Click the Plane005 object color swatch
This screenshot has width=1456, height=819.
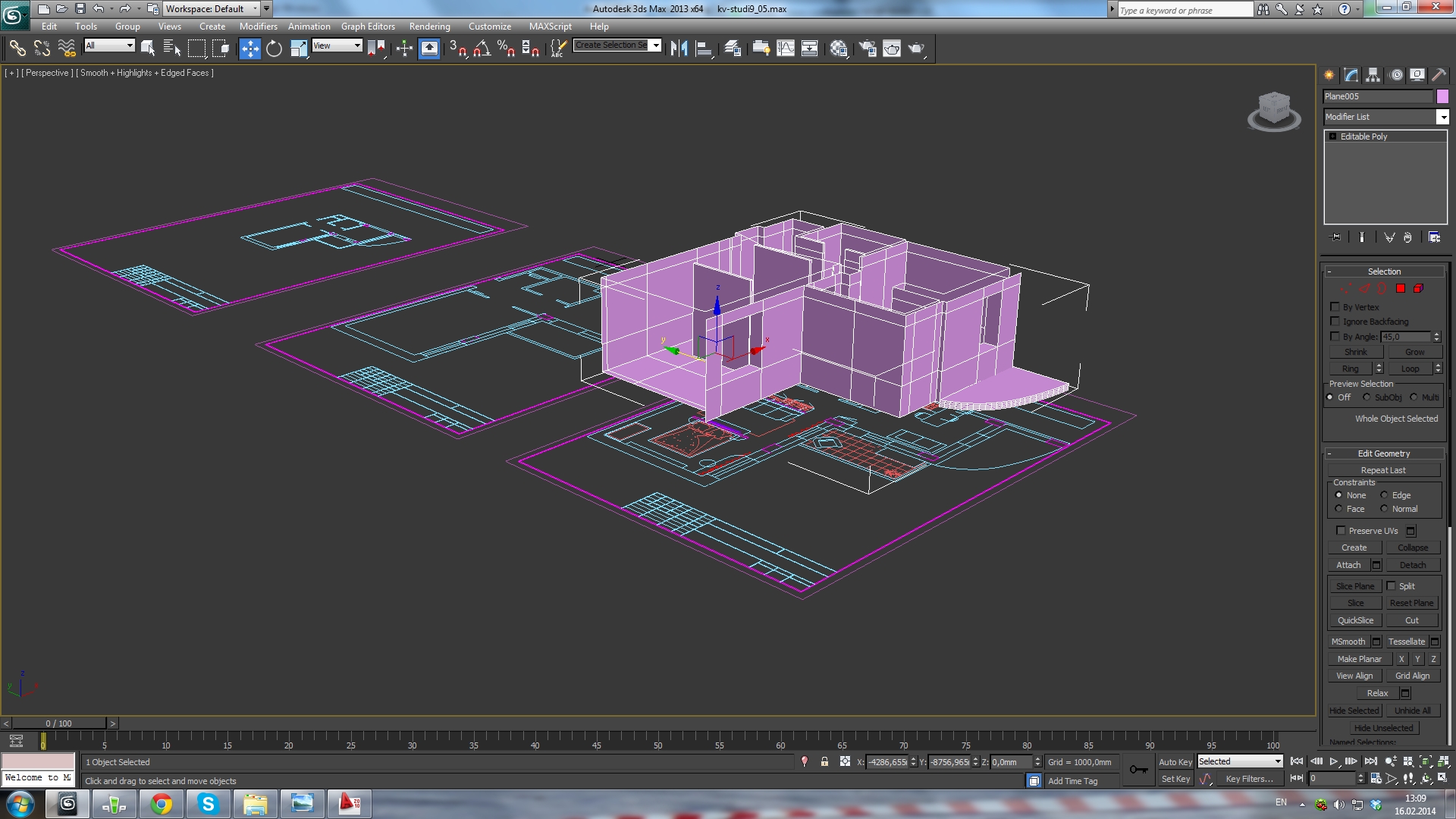click(1442, 96)
